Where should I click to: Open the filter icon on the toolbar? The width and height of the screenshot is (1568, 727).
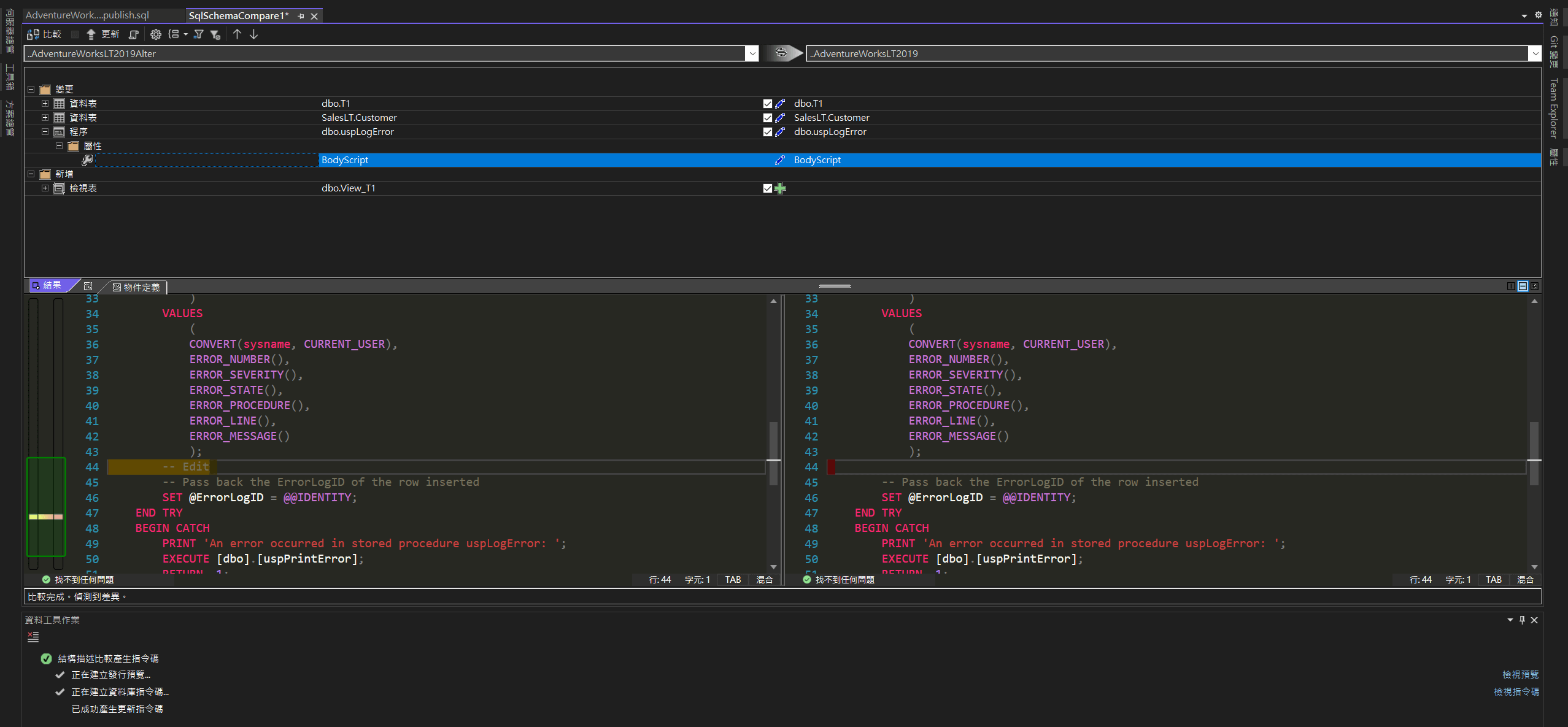[x=198, y=34]
